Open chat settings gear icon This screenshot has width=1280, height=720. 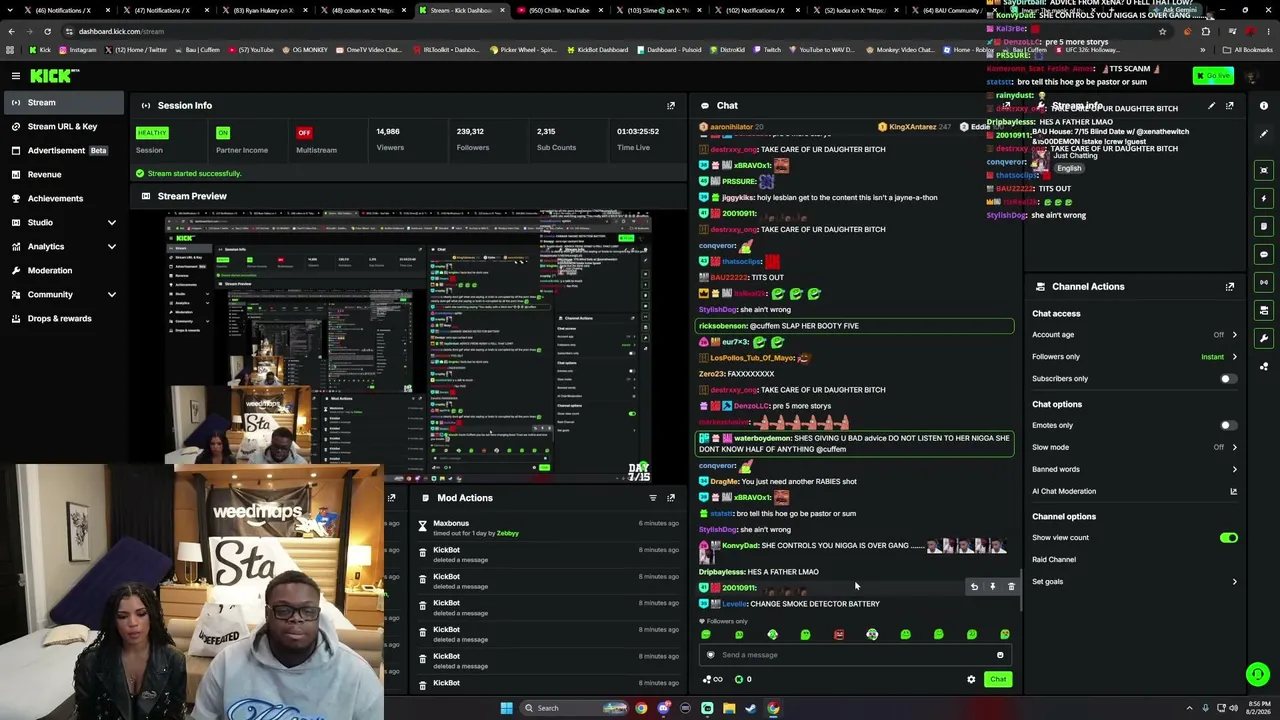coord(971,680)
